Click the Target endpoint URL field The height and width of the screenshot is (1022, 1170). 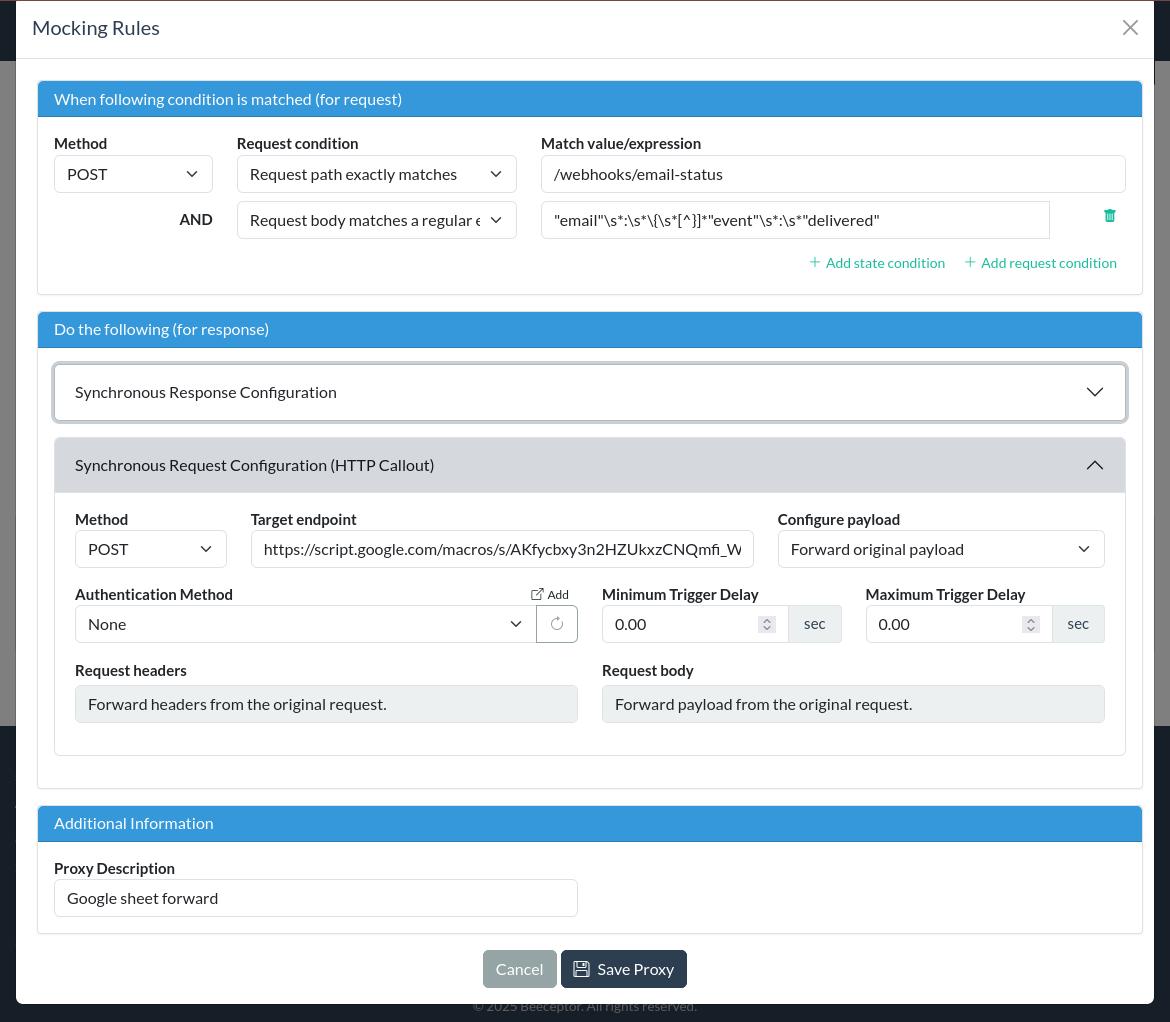[502, 549]
